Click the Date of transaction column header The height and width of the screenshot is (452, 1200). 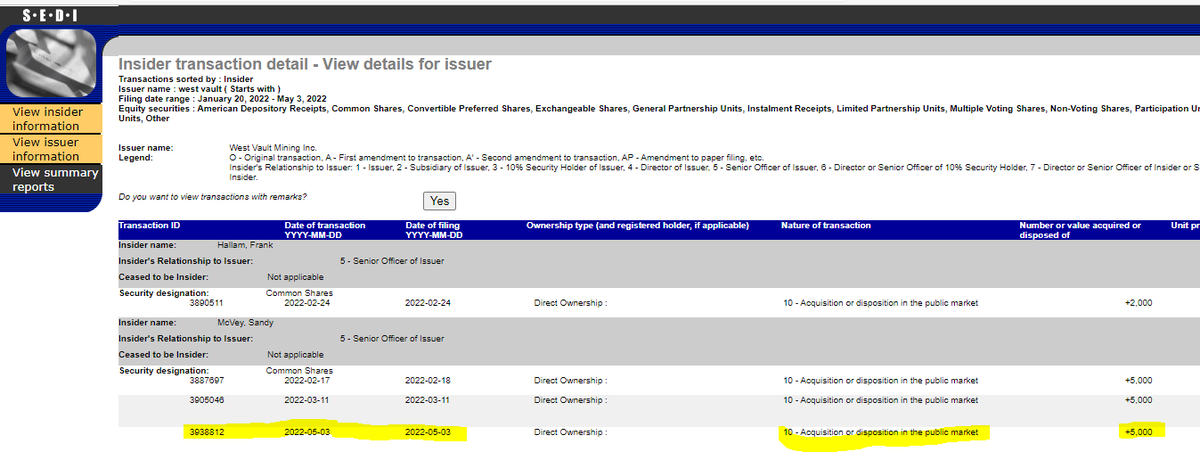[324, 230]
